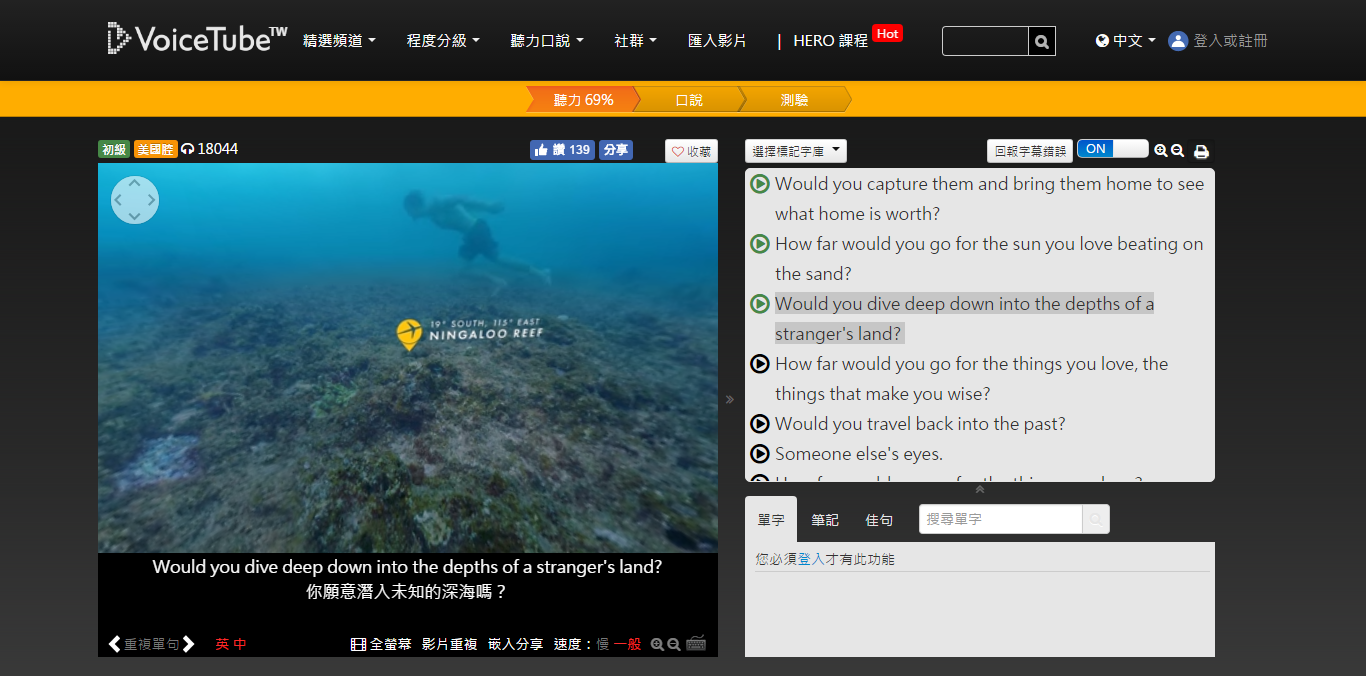Toggle 重複單句 repeat sentence
Viewport: 1366px width, 676px height.
[x=152, y=644]
